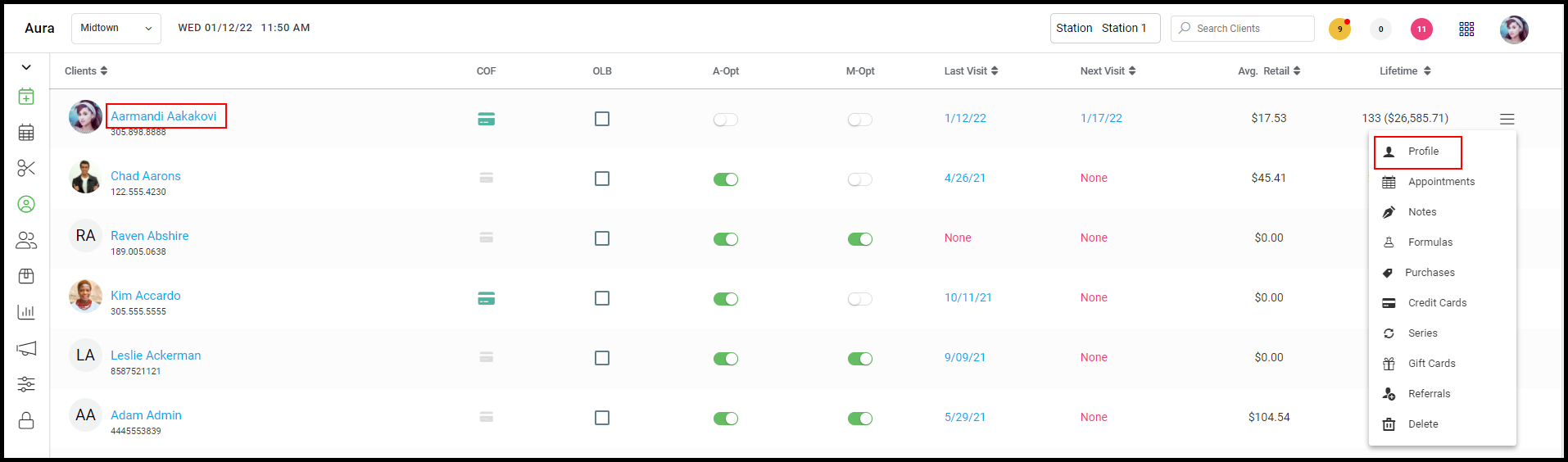
Task: Check the OLB checkbox for Chad Aarons
Action: (602, 179)
